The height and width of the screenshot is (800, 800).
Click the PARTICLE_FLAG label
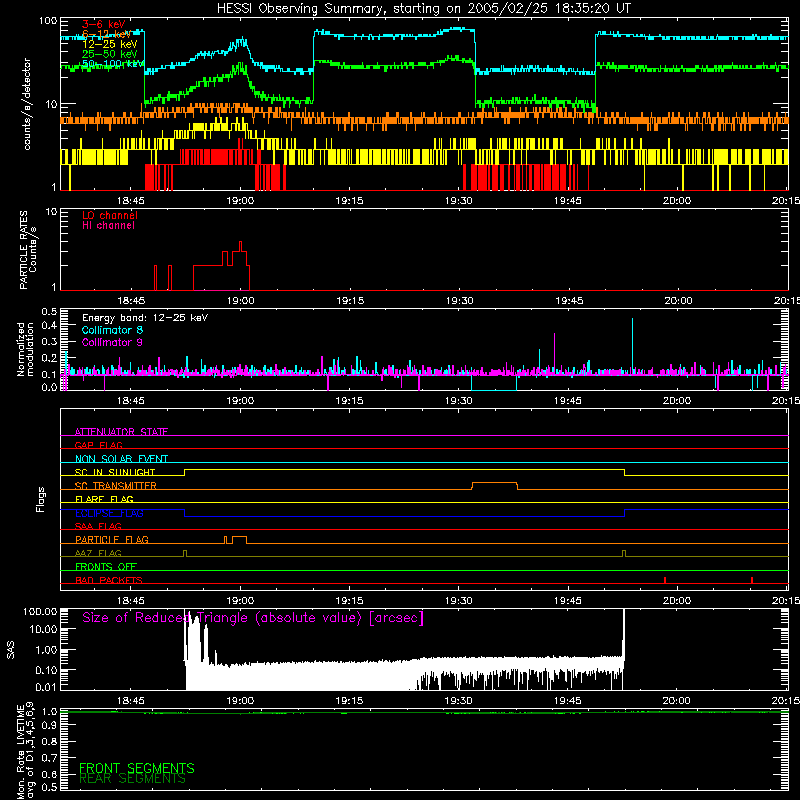coord(112,540)
